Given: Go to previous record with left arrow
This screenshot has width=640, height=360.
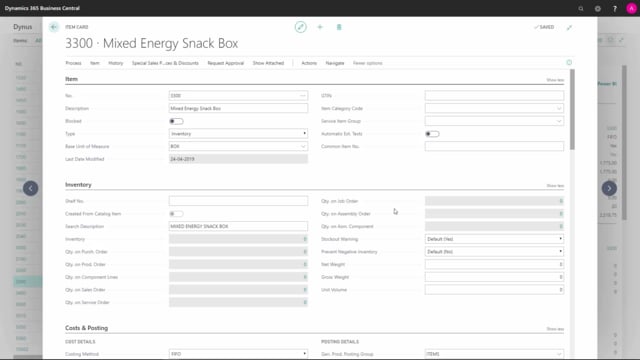Looking at the screenshot, I should [31, 188].
